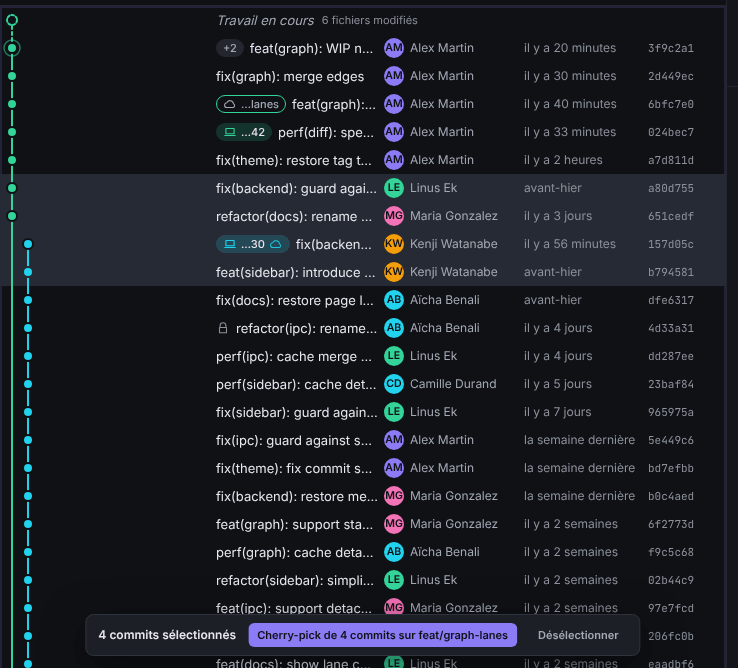The width and height of the screenshot is (738, 668).
Task: Click the '4 commits sélectionnés' text
Action: 167,635
